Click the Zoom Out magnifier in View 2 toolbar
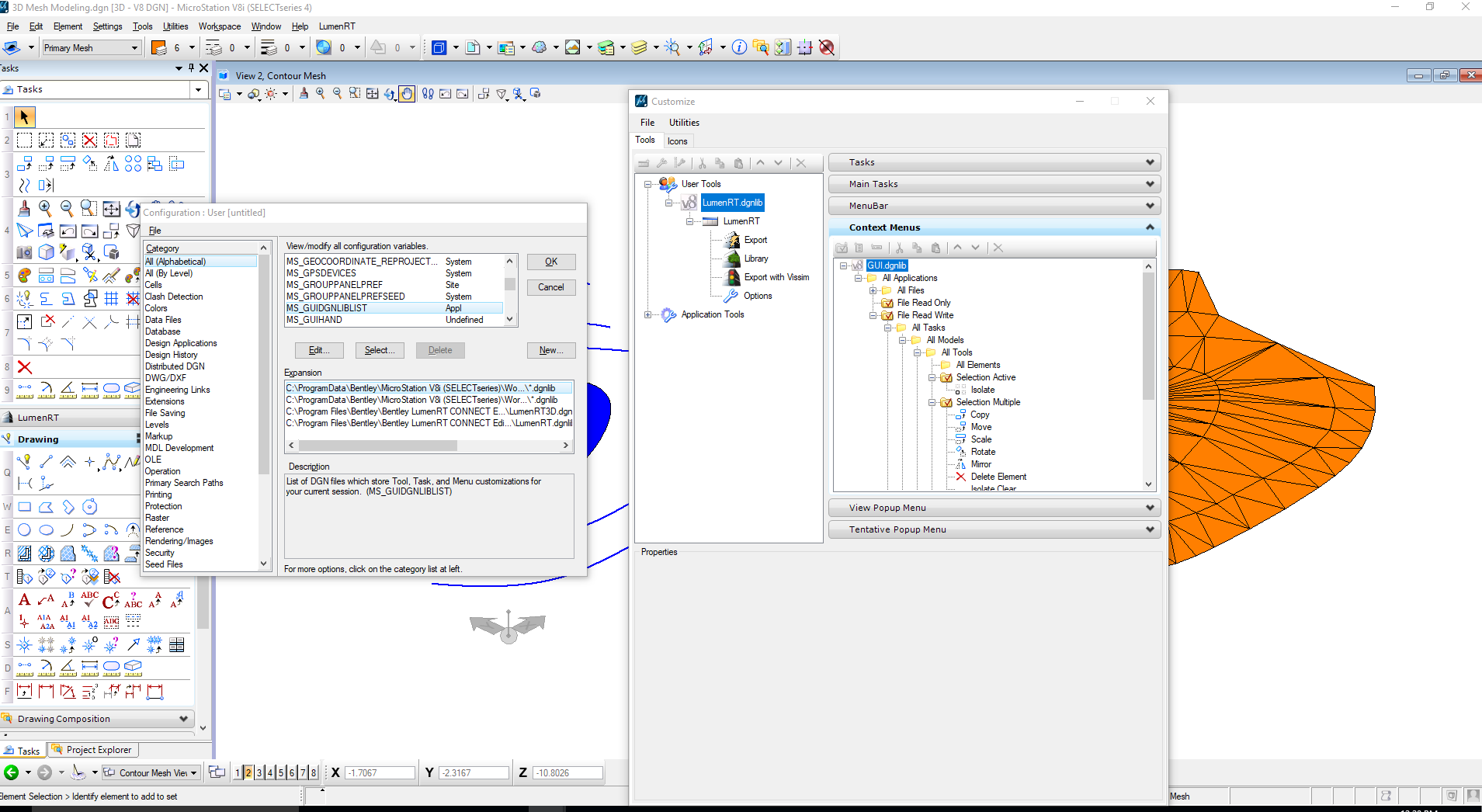 (337, 93)
